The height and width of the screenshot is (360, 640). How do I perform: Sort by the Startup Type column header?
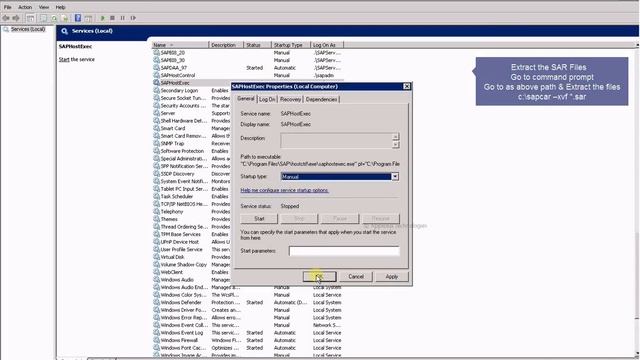point(290,45)
